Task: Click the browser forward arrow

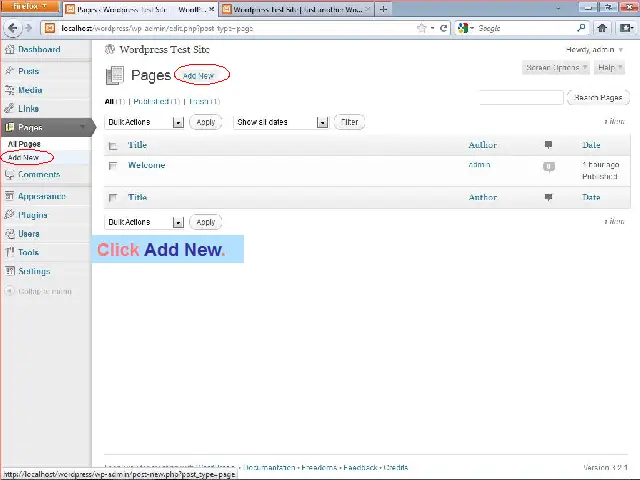Action: coord(28,28)
